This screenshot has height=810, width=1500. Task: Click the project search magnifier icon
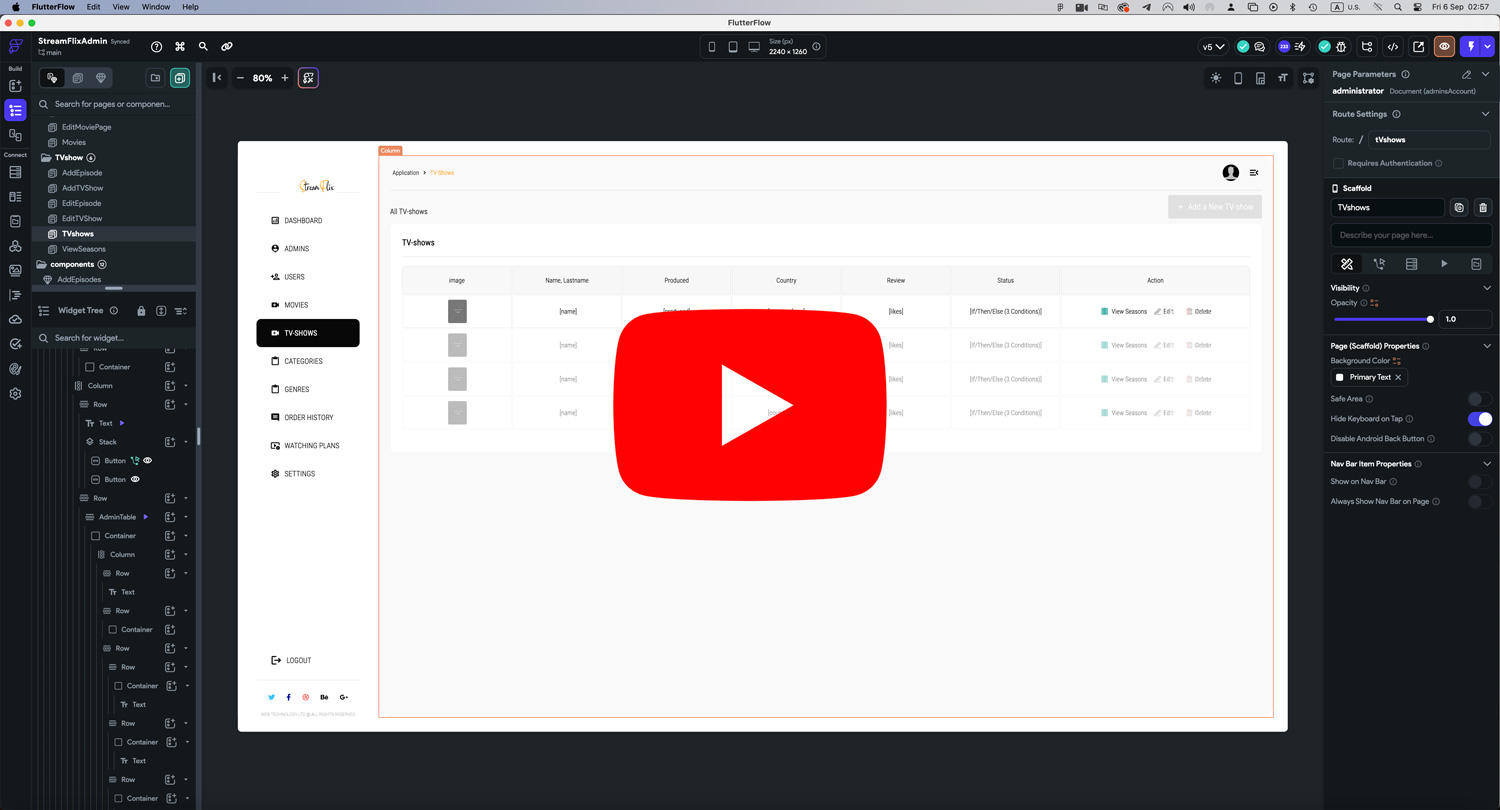[203, 46]
